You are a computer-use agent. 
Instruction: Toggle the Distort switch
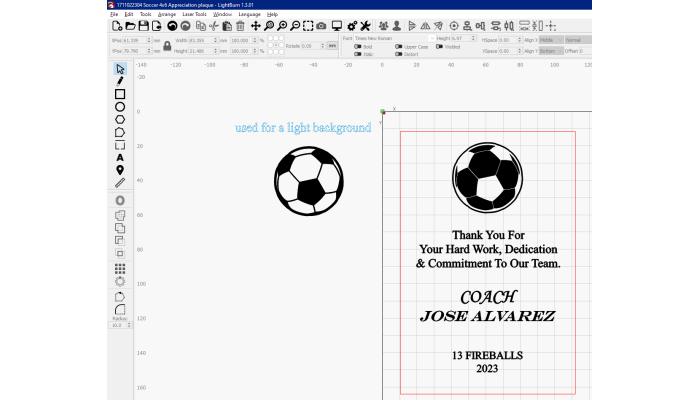pos(399,54)
